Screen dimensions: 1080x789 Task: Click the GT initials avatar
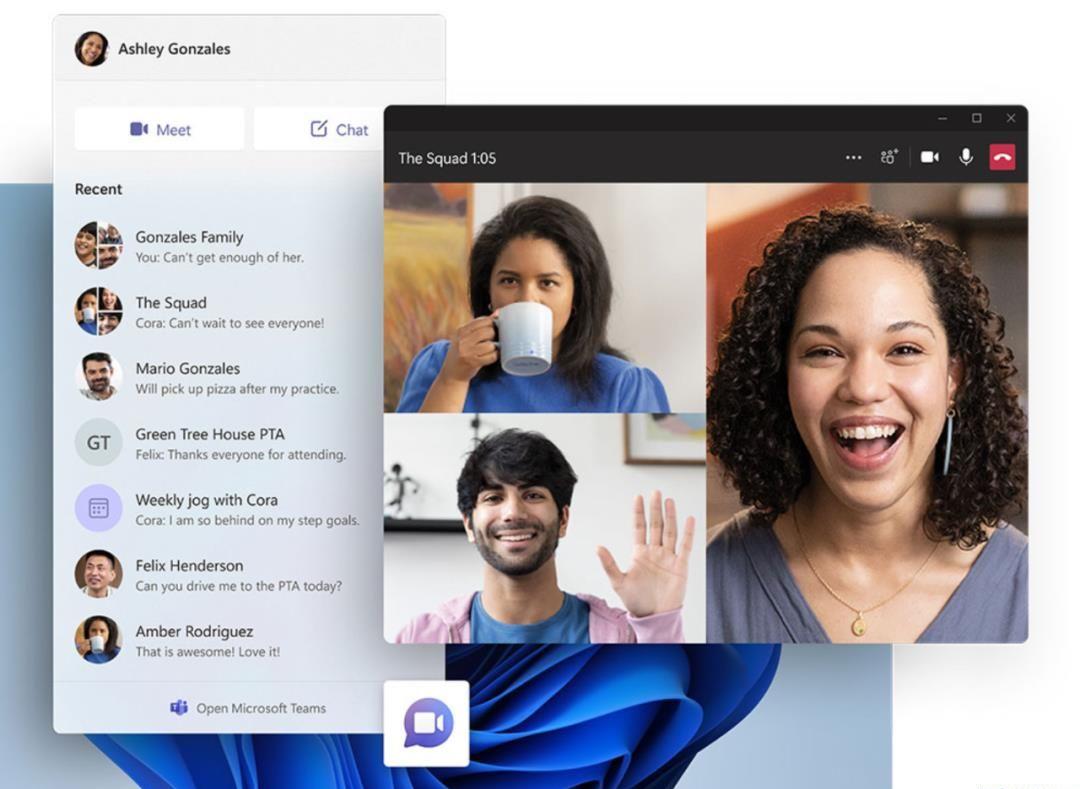coord(98,443)
